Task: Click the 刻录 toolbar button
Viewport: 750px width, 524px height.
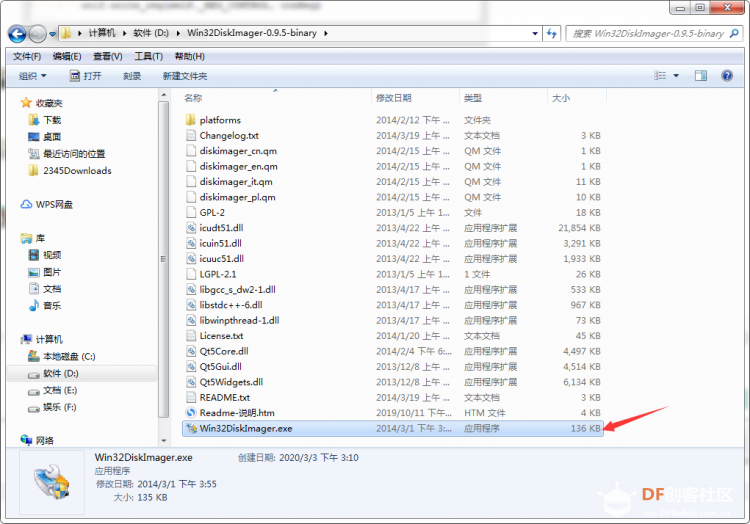Action: coord(132,76)
